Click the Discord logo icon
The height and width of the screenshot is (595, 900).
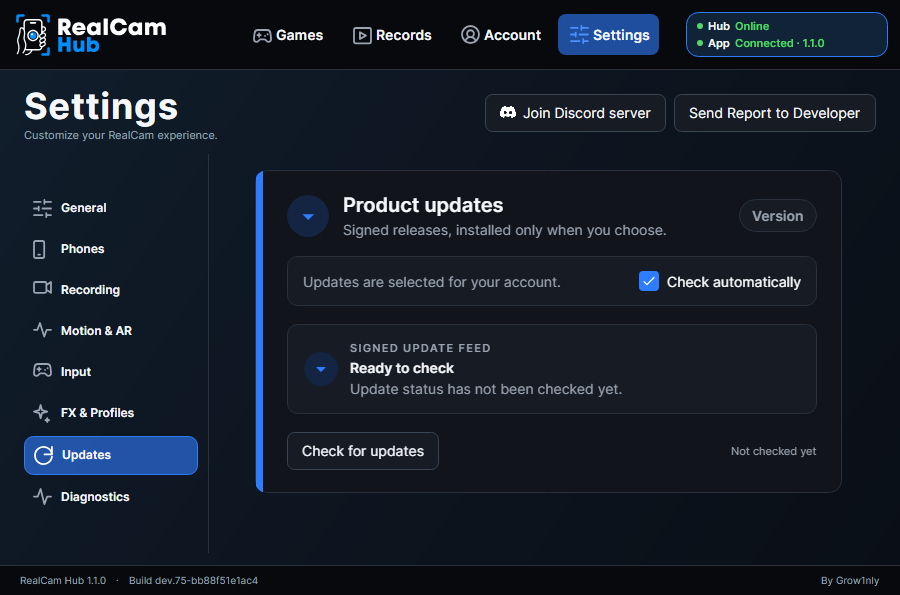click(508, 112)
